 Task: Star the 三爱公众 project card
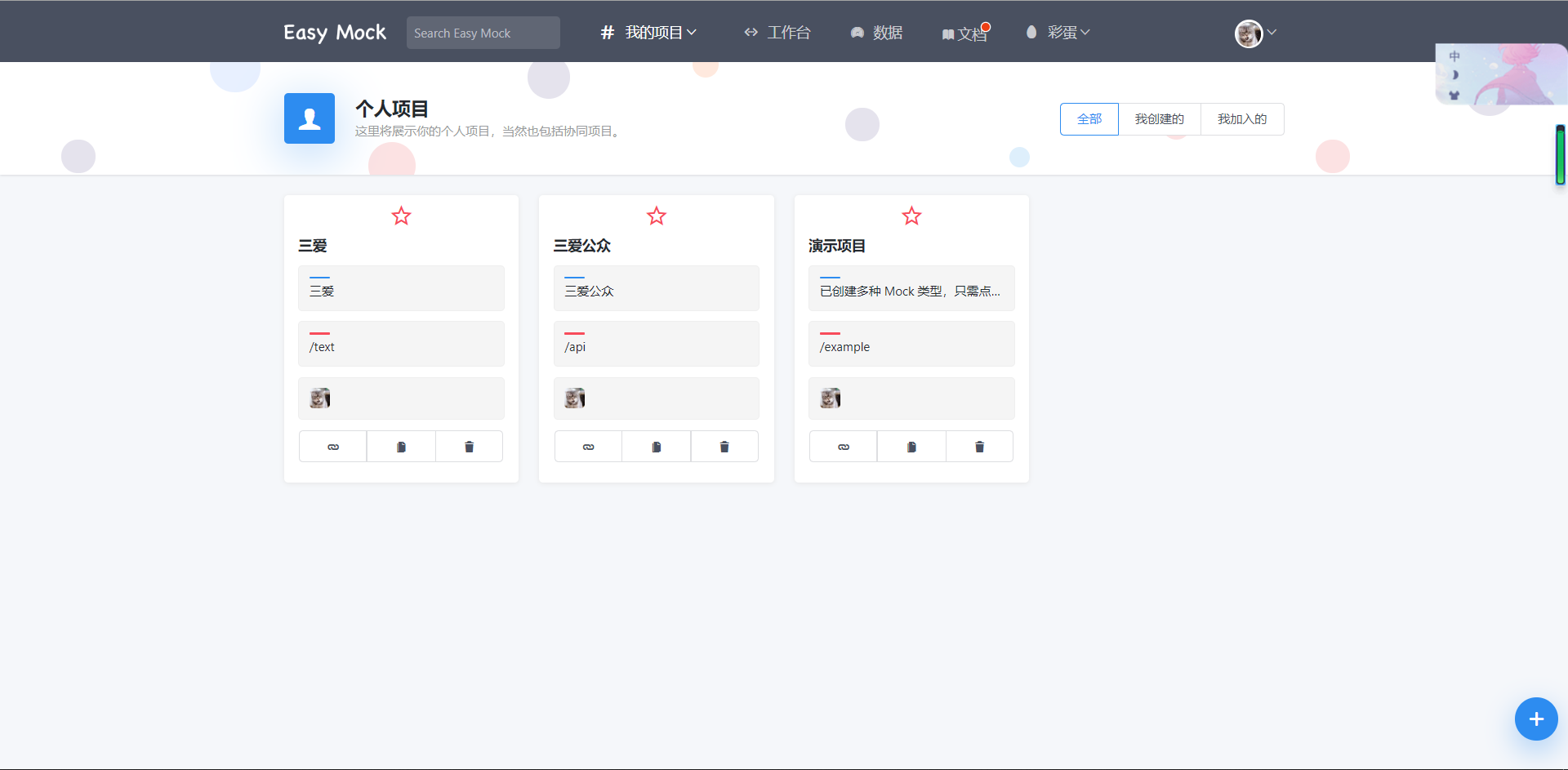click(x=657, y=216)
